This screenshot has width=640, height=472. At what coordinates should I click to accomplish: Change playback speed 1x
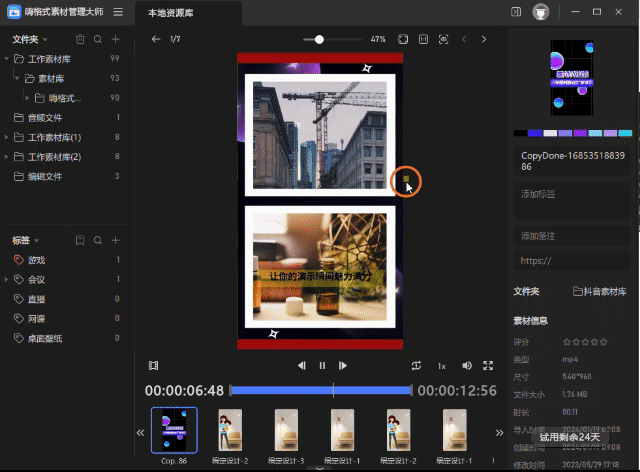442,366
